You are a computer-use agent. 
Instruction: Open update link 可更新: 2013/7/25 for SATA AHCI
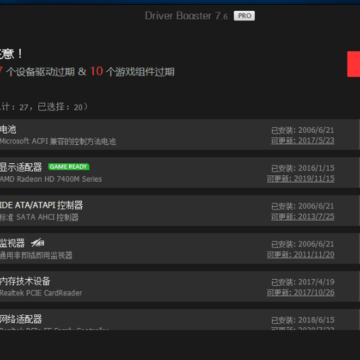click(303, 216)
